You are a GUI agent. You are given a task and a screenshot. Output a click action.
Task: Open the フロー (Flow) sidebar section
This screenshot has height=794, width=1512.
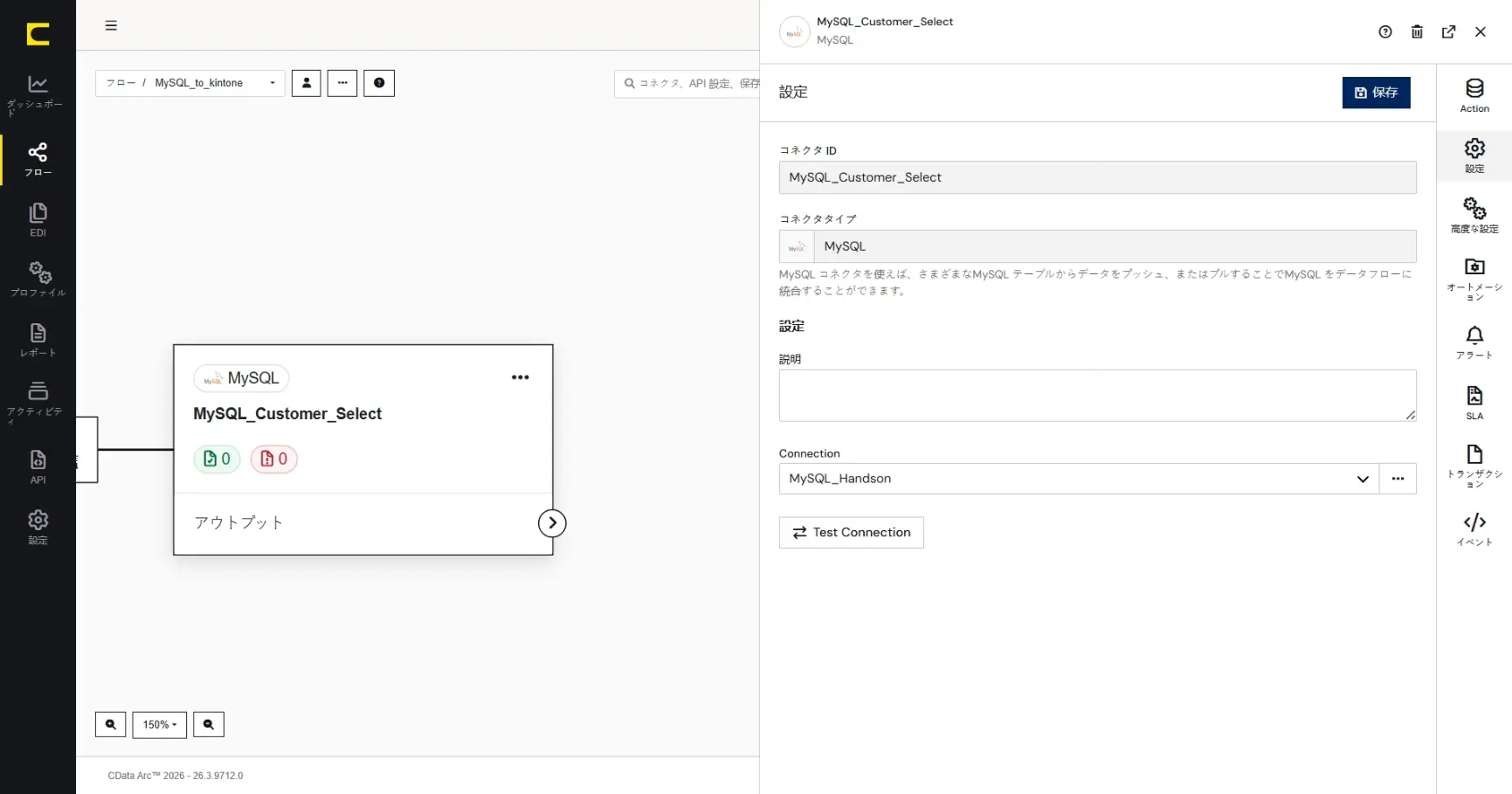point(38,159)
